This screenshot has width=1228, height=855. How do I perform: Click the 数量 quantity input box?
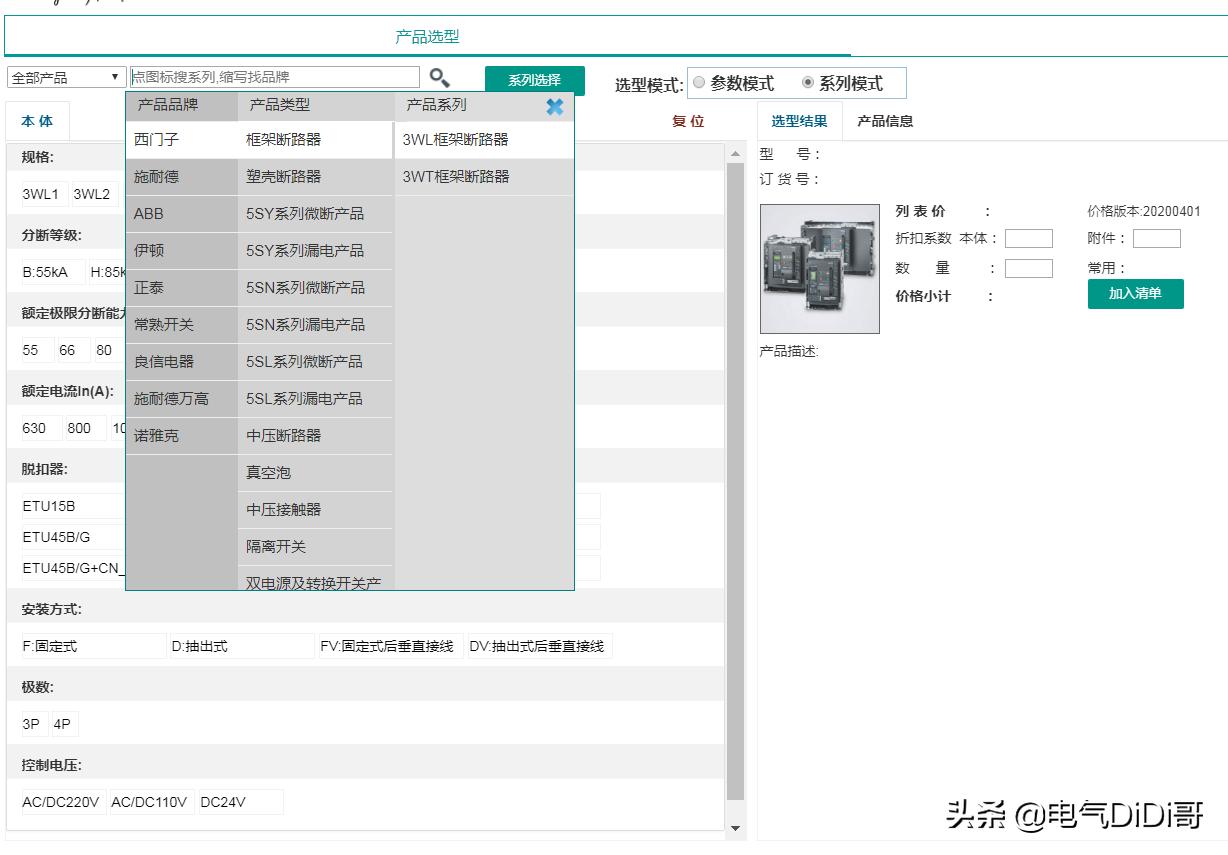coord(1028,269)
